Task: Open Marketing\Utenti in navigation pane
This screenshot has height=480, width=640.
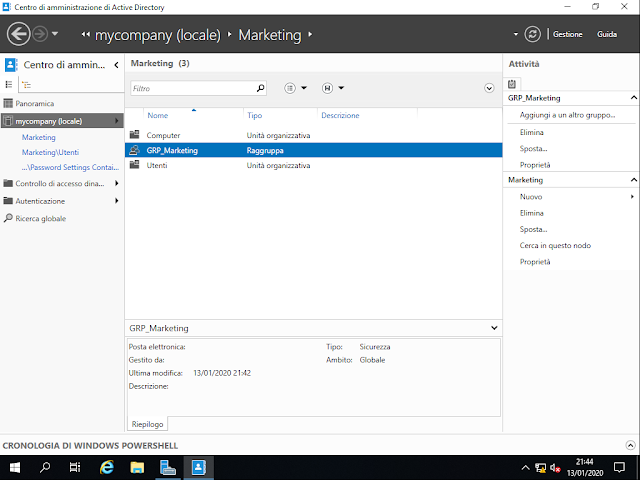Action: coord(51,152)
